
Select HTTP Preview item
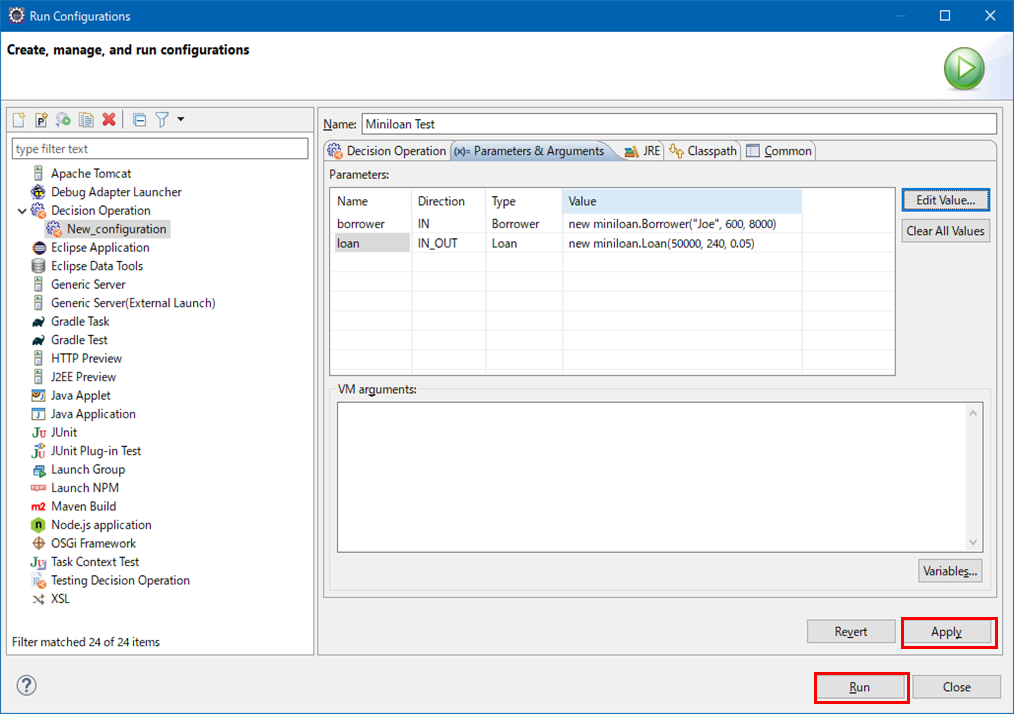[86, 358]
